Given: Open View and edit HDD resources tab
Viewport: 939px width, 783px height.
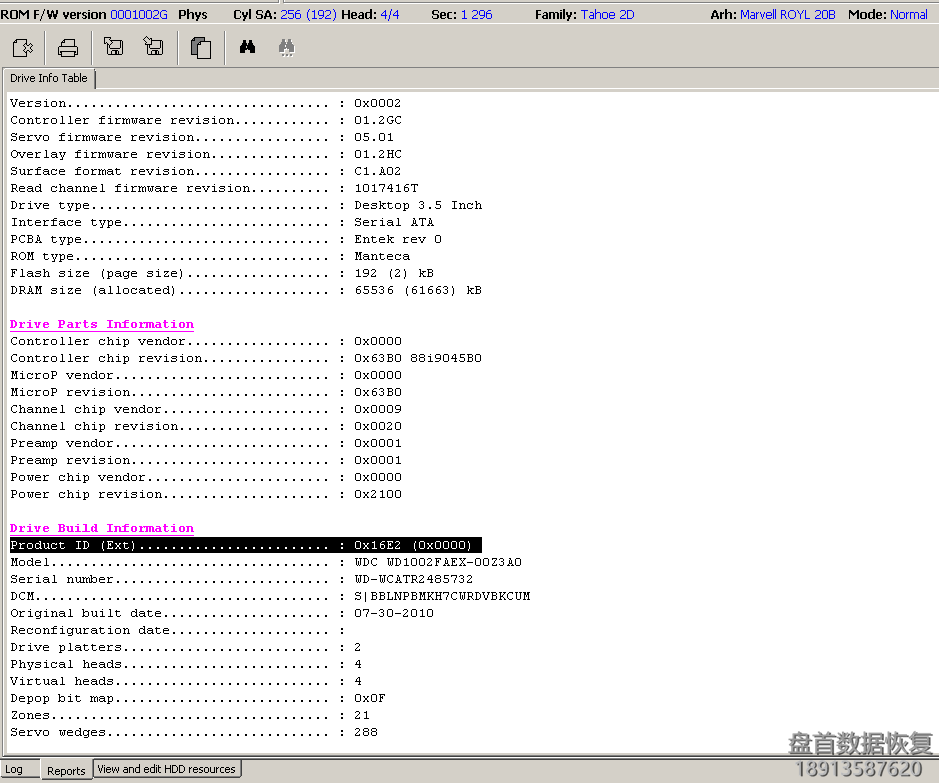Looking at the screenshot, I should click(x=166, y=769).
